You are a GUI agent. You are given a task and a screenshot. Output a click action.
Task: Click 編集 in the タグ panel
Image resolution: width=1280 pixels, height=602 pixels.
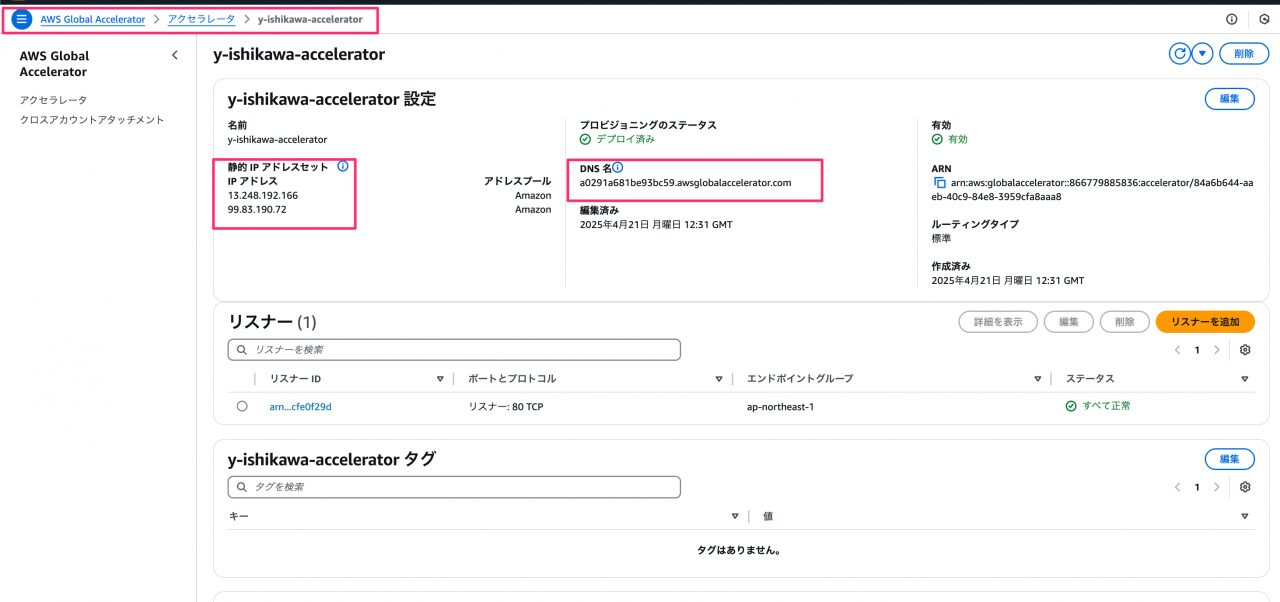click(x=1229, y=459)
